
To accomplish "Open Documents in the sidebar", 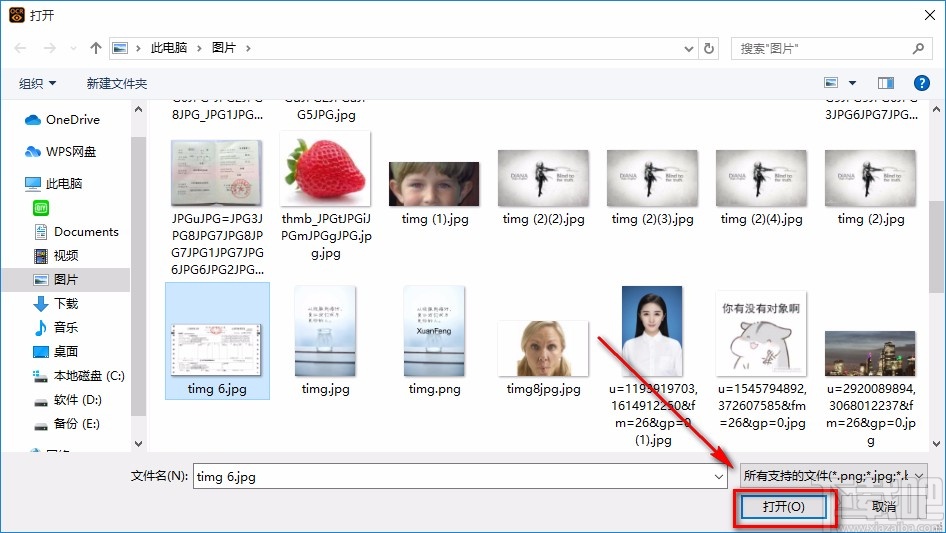I will click(x=76, y=232).
